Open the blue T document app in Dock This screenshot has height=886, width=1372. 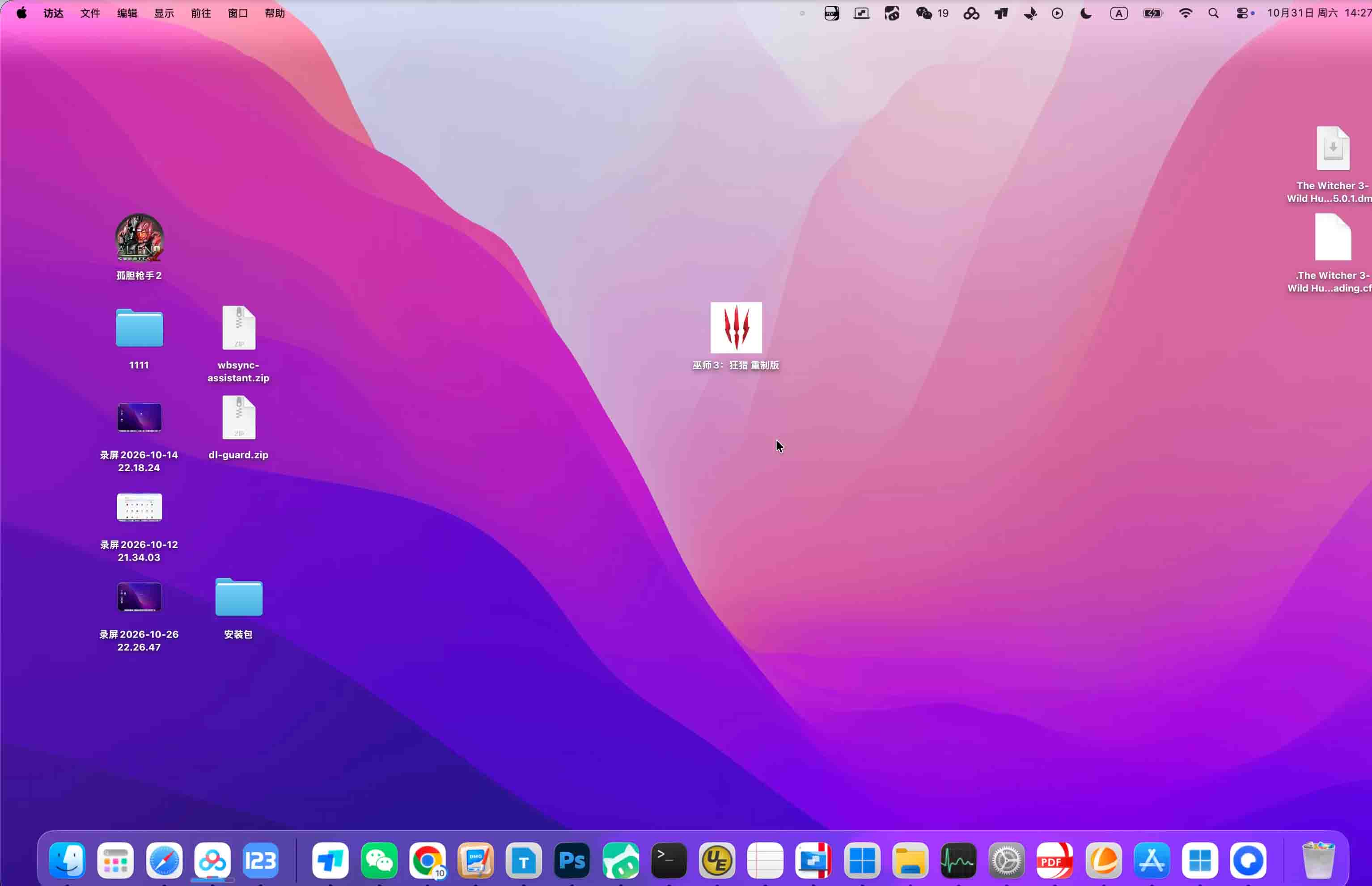click(524, 860)
